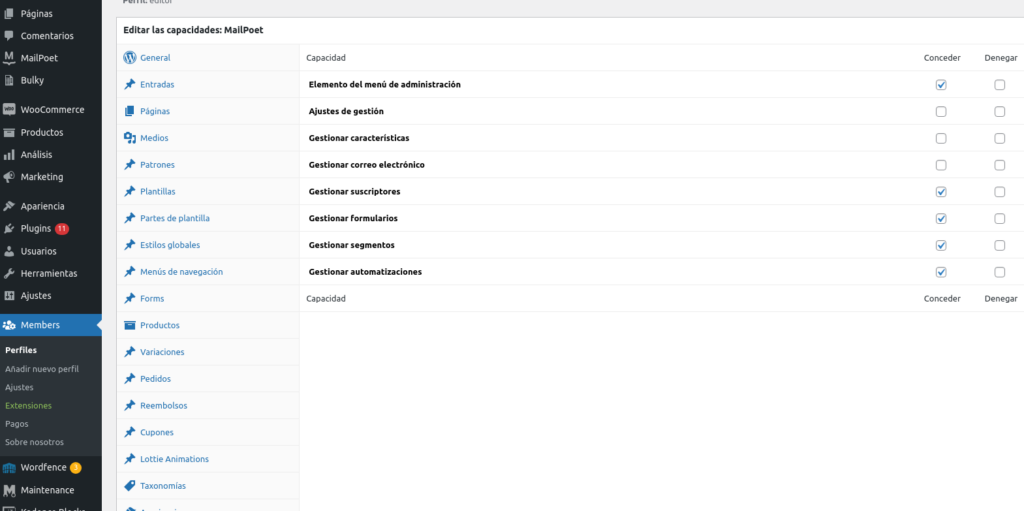Screen dimensions: 1024x511
Task: Check Denegar for Gestionar automatizaciones
Action: tap(1000, 272)
